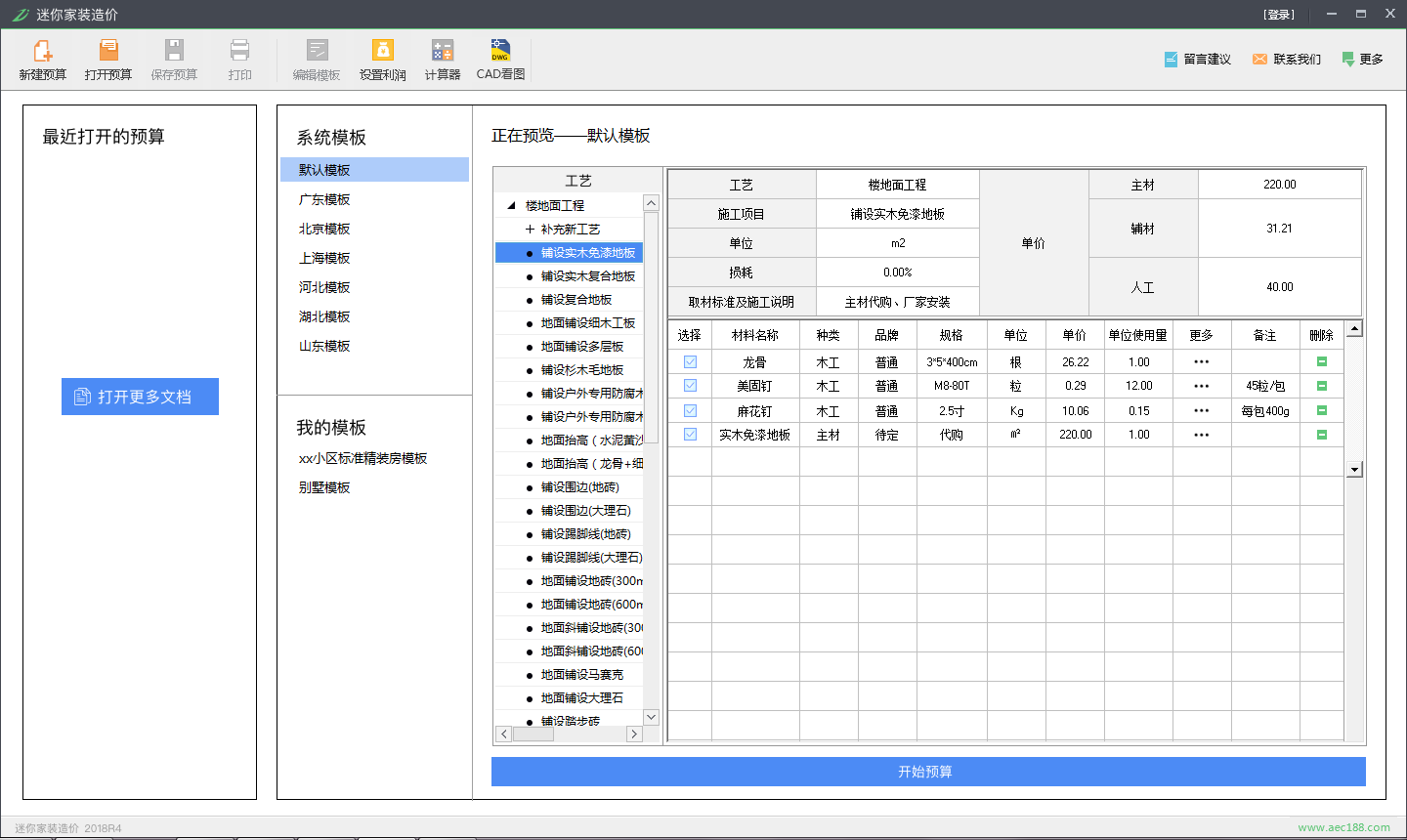Viewport: 1407px width, 840px height.
Task: Open the 更多 dropdown in top-right toolbar
Action: [1362, 60]
